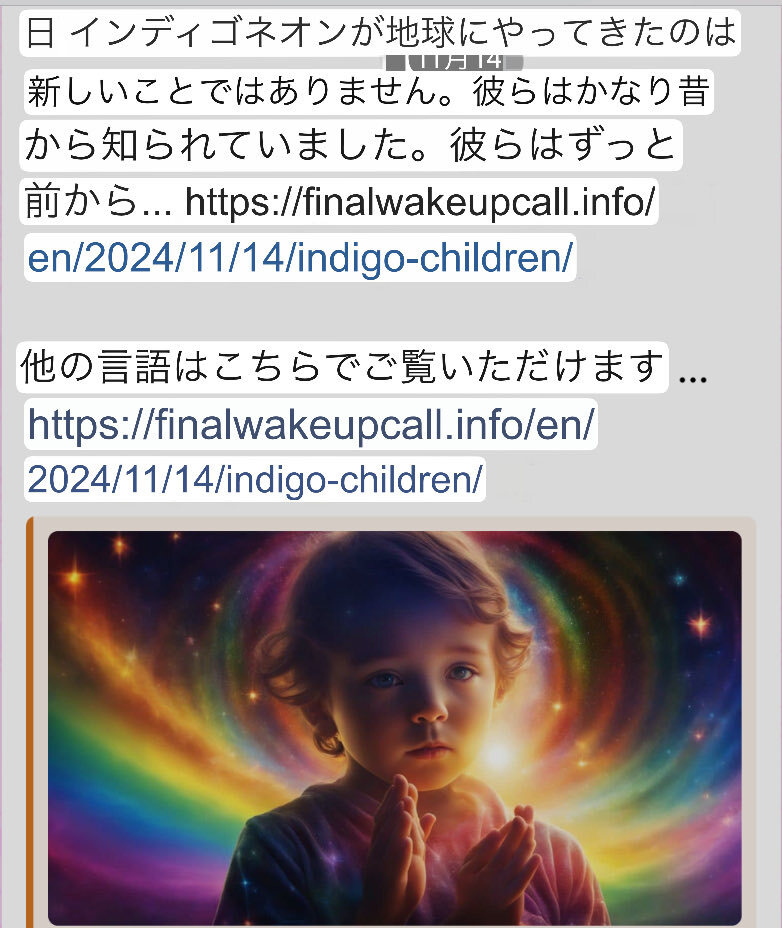
Task: Open the first finalwakeupcall.info link
Action: tap(420, 202)
